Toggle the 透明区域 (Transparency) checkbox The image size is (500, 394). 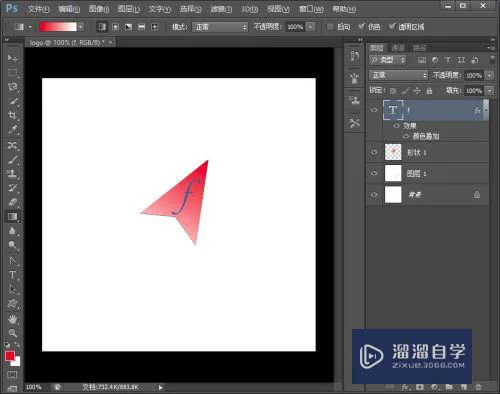[x=392, y=26]
